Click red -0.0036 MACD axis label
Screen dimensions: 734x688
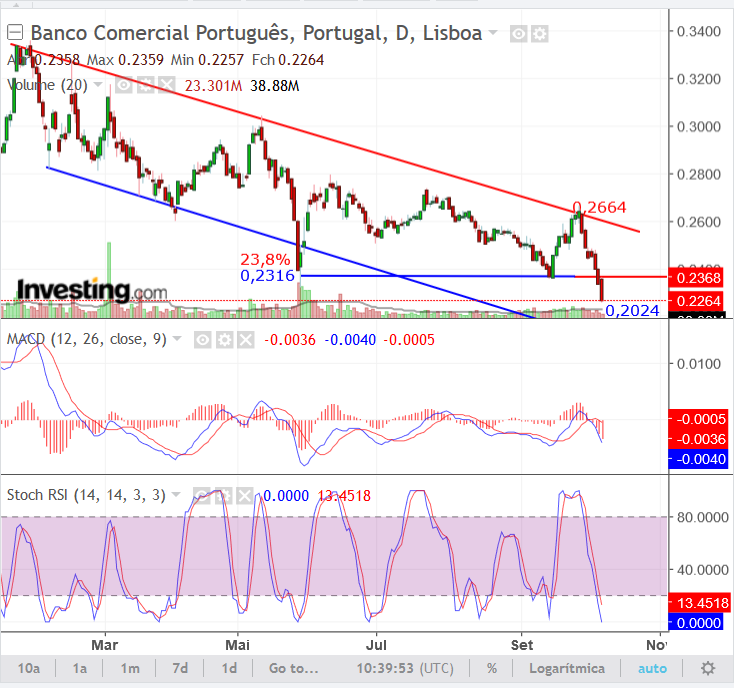click(x=697, y=439)
